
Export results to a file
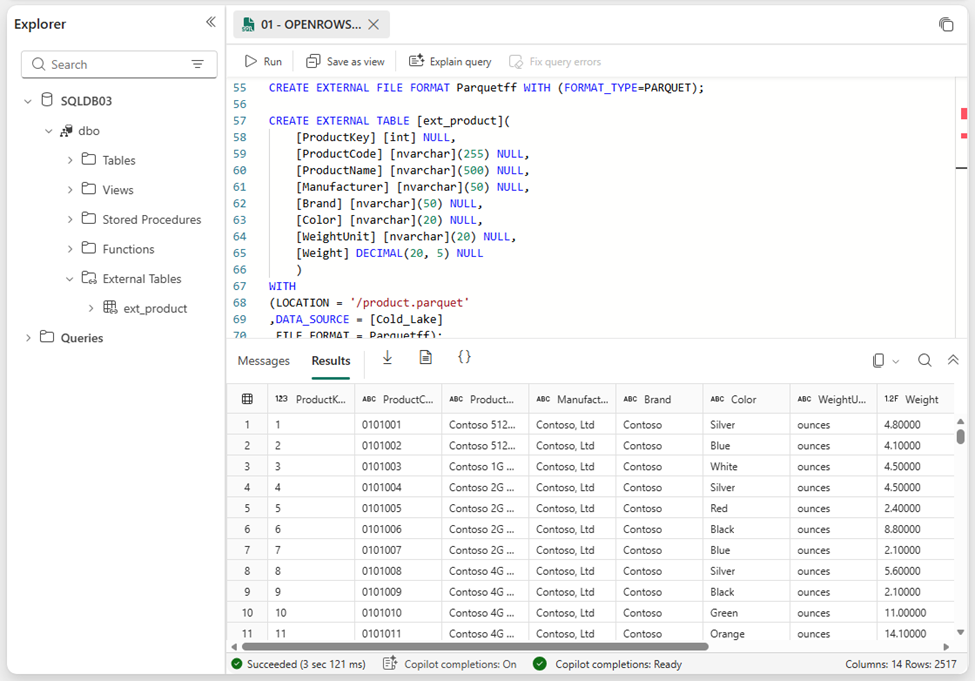(425, 356)
